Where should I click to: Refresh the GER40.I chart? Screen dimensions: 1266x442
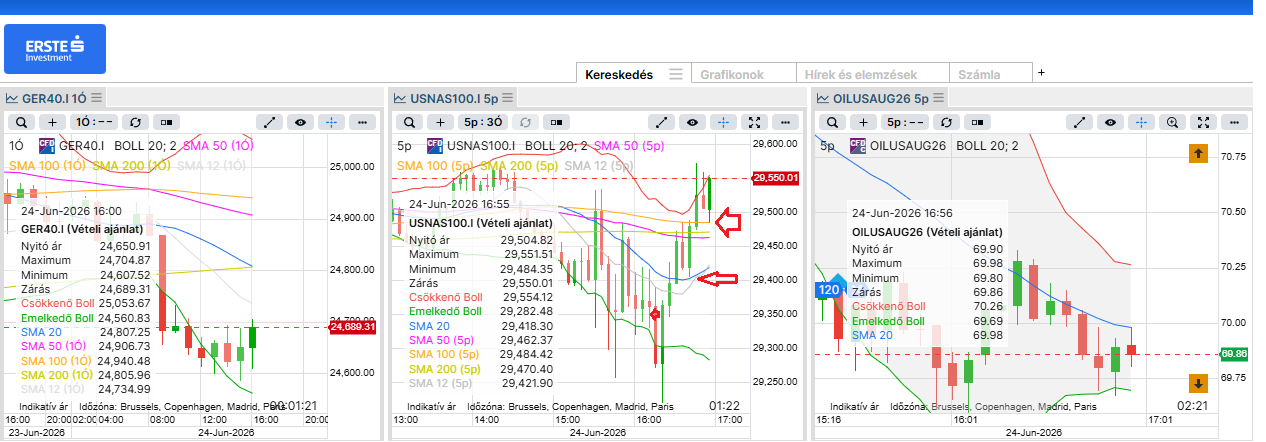pyautogui.click(x=135, y=122)
